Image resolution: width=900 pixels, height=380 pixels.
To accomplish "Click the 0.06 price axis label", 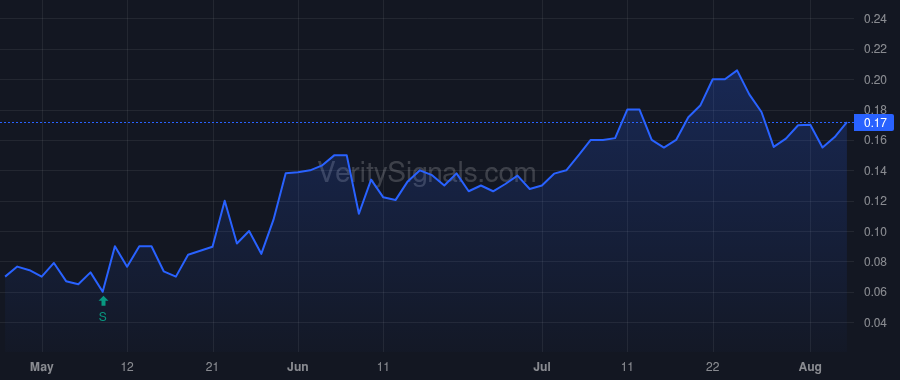I will [x=875, y=292].
